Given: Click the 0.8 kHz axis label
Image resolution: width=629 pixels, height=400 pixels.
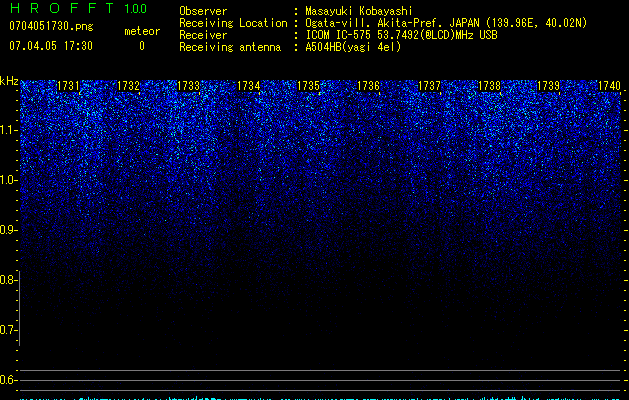Looking at the screenshot, I should tap(8, 280).
